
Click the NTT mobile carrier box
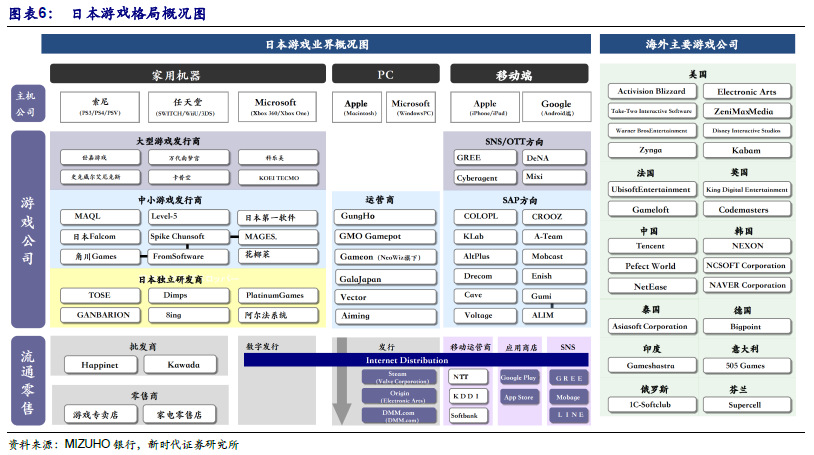[468, 377]
